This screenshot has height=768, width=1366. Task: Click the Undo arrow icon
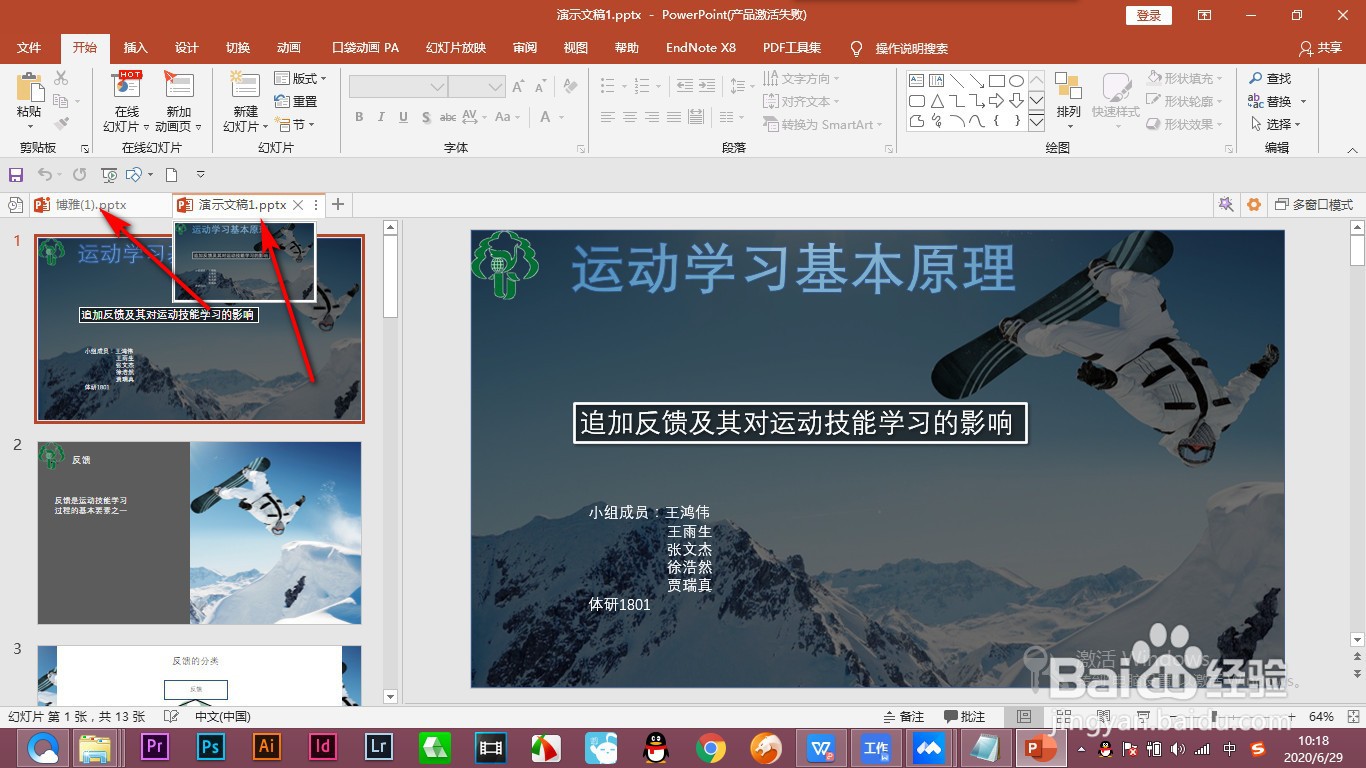tap(43, 175)
